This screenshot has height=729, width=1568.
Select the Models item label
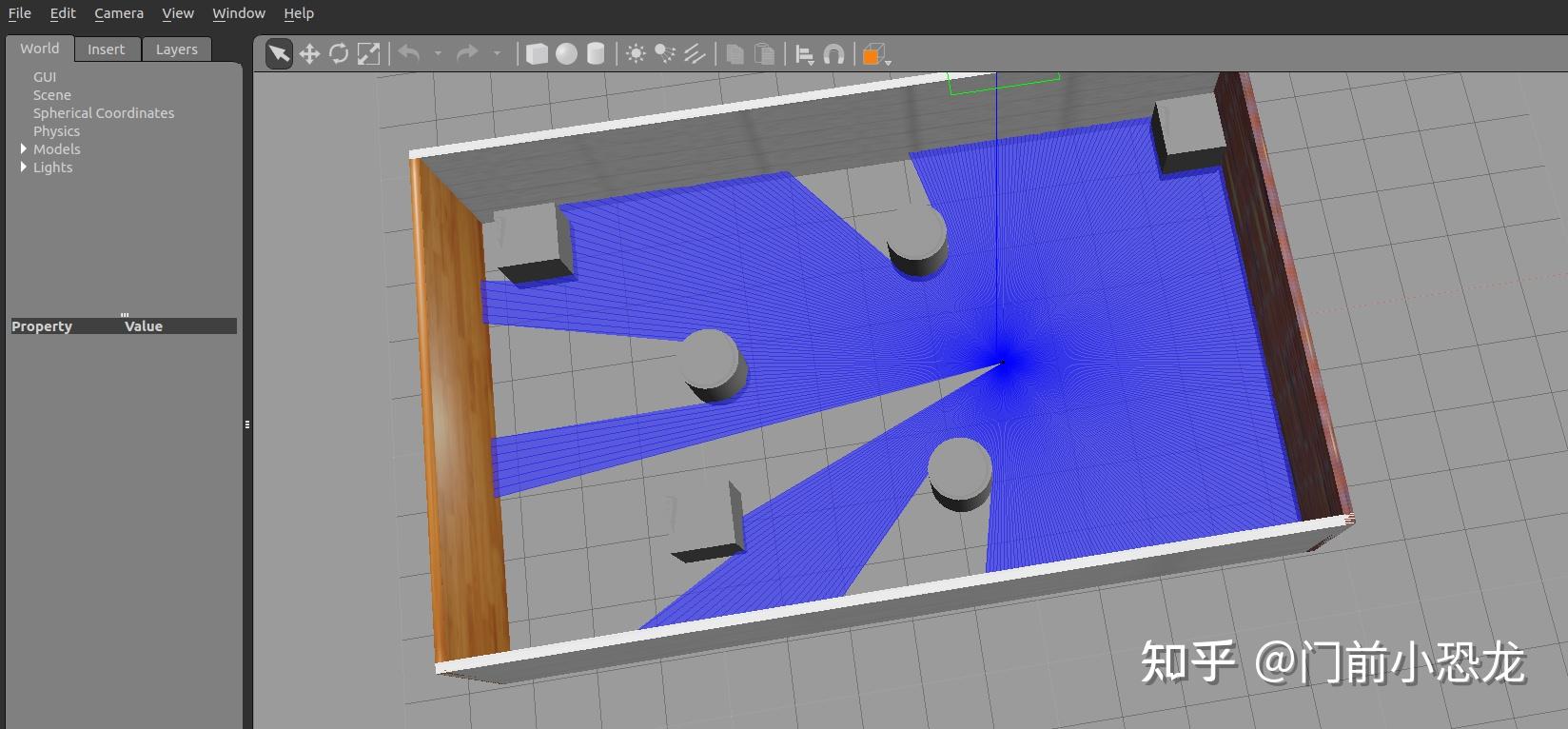pos(57,149)
